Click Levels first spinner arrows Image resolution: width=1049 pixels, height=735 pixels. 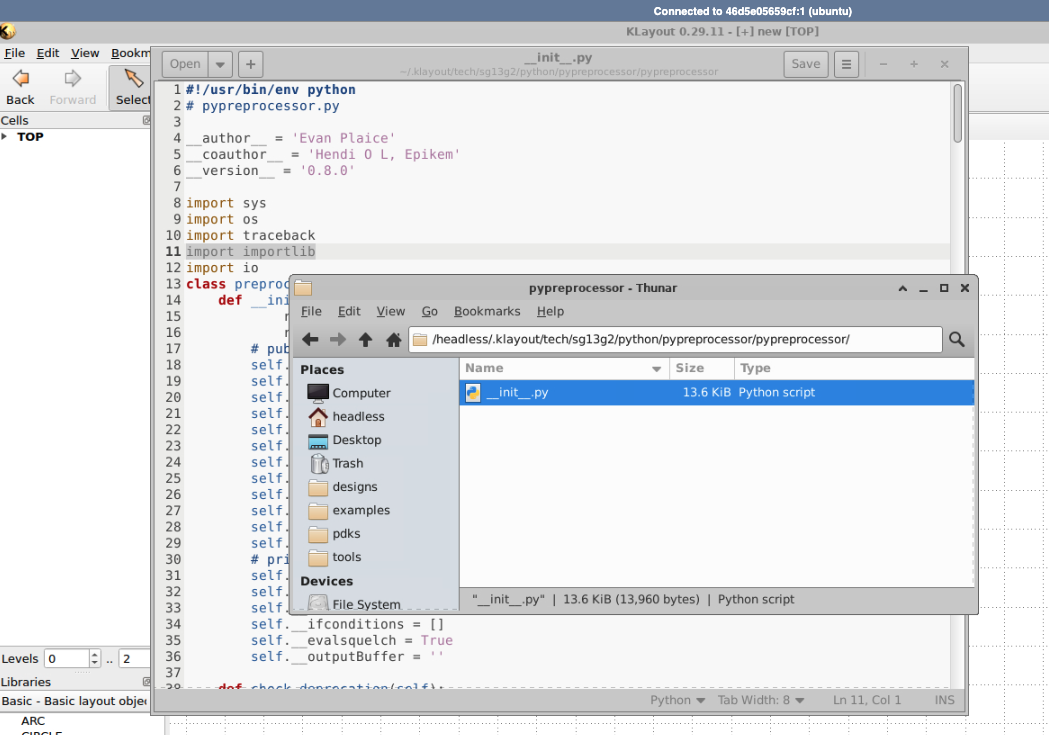pos(94,659)
